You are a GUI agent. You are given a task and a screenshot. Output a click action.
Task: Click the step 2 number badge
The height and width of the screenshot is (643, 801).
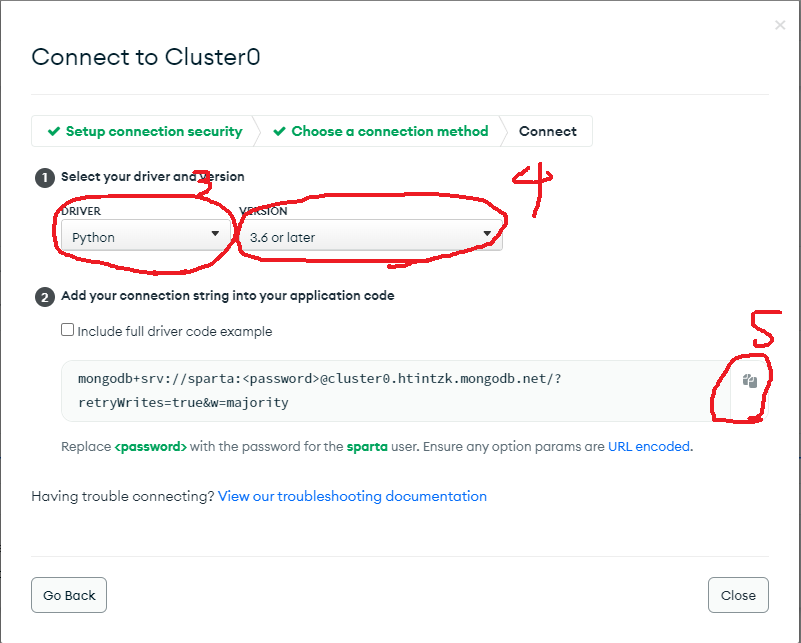tap(45, 297)
